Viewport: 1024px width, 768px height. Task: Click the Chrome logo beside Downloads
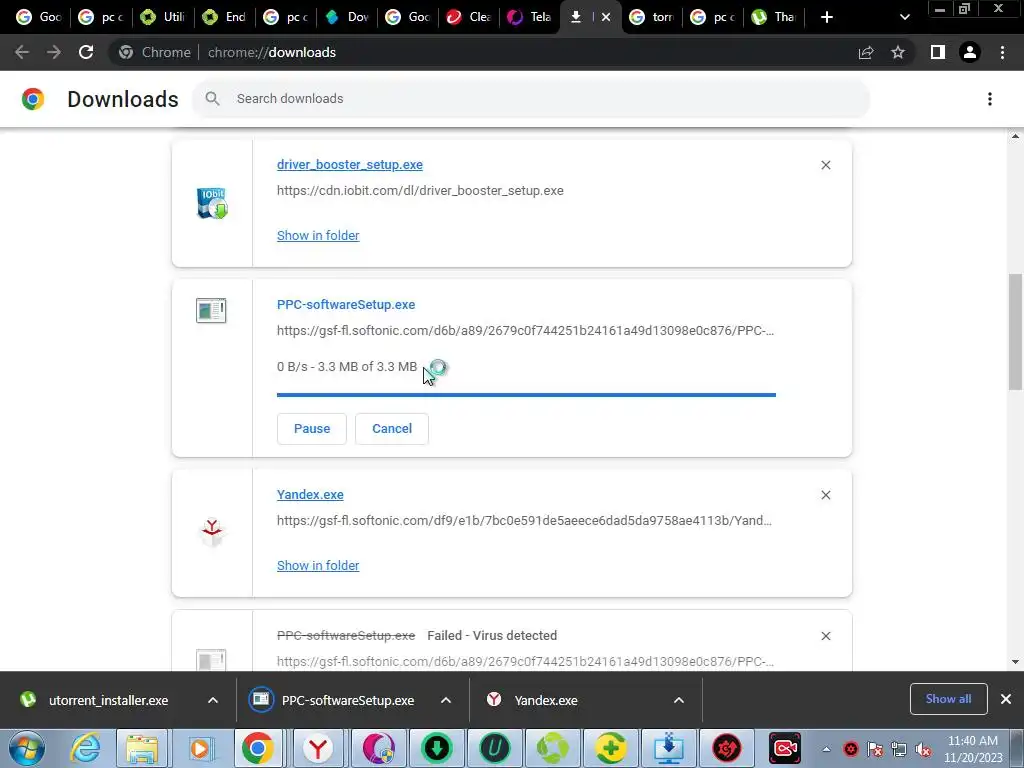(x=33, y=99)
